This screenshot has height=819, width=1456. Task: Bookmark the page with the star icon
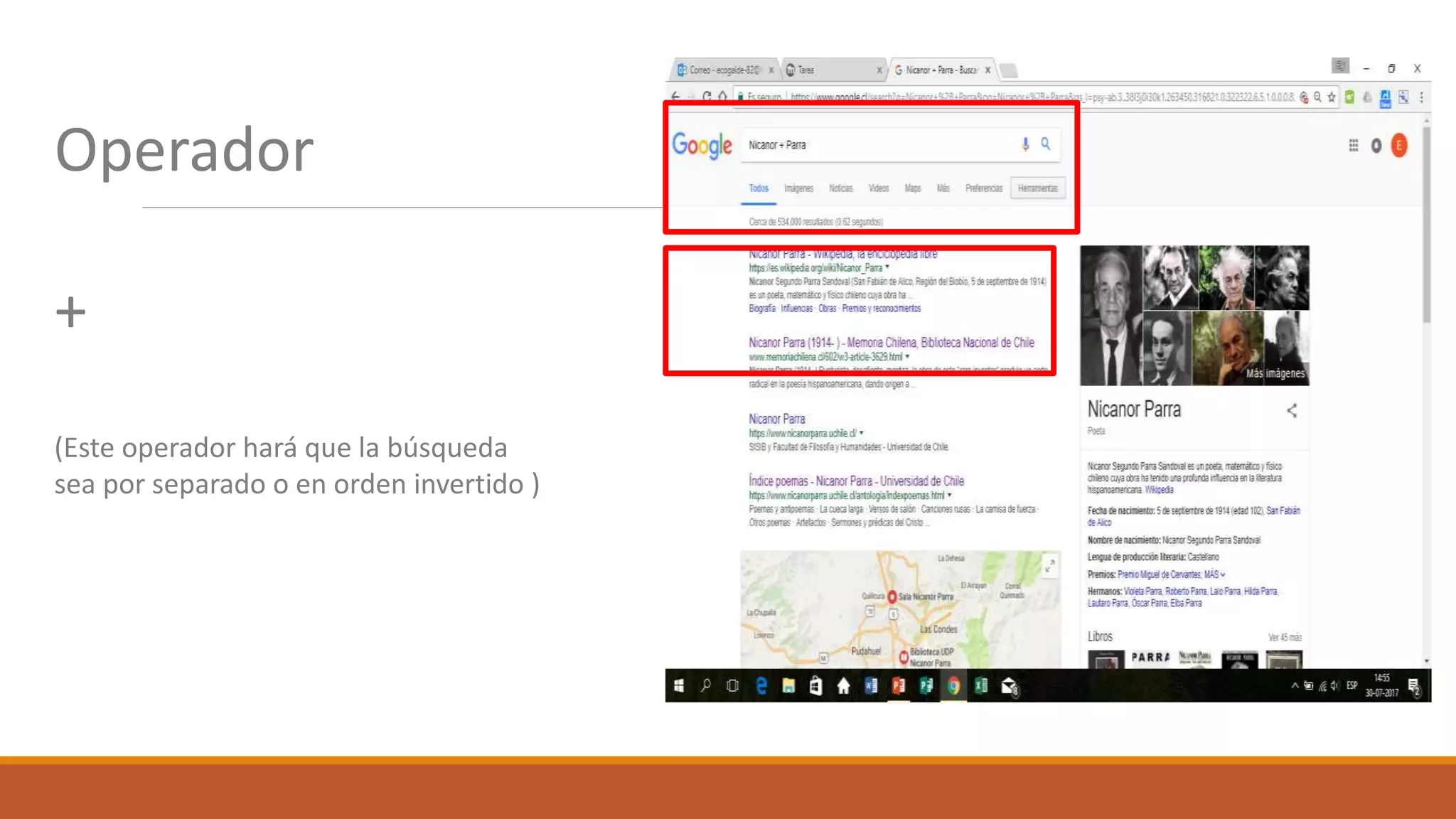pos(1332,97)
